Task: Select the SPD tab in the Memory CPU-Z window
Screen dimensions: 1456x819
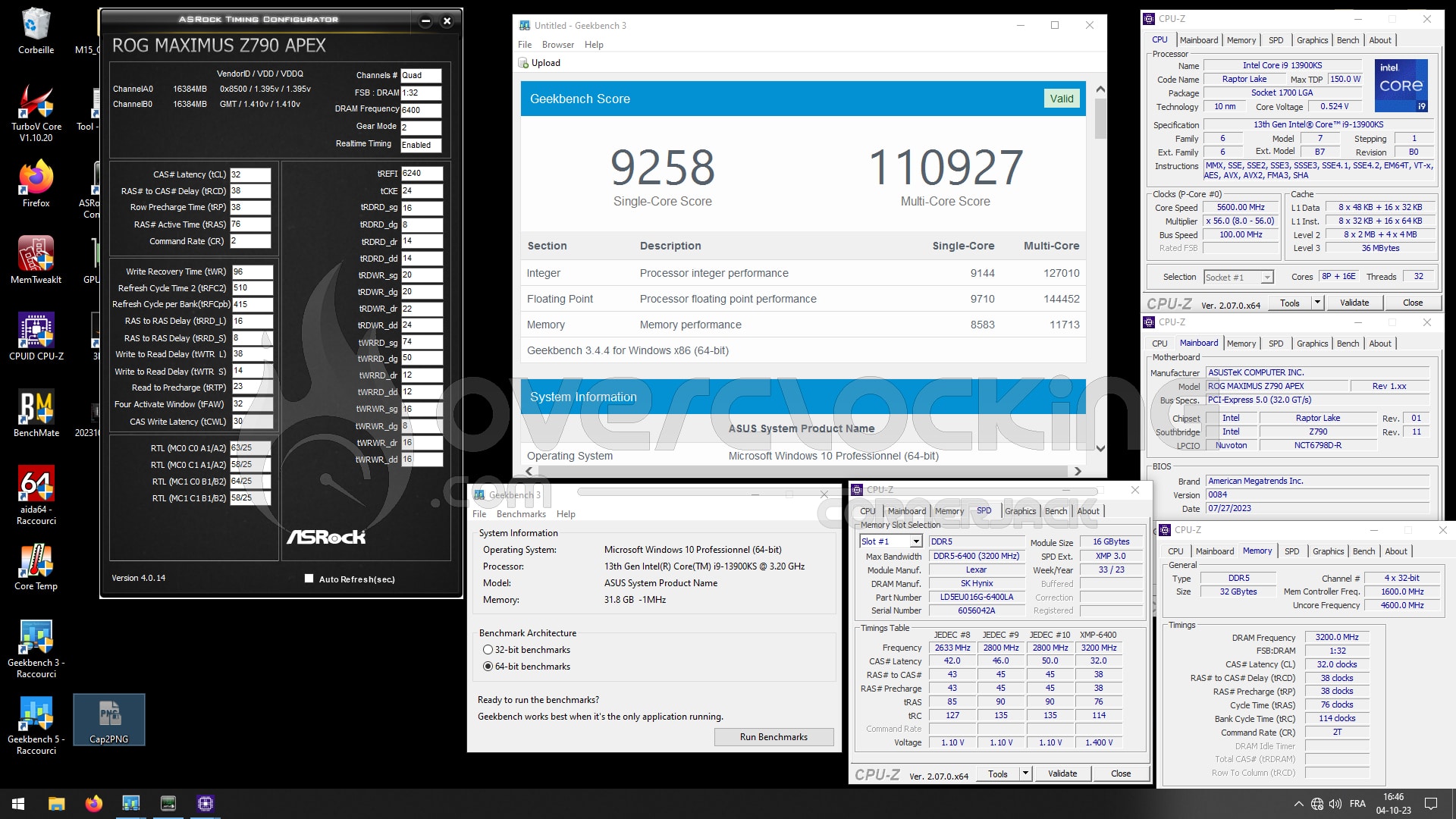Action: (1291, 551)
